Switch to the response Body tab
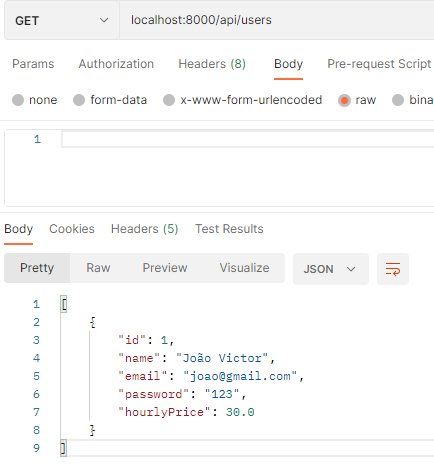 tap(18, 229)
